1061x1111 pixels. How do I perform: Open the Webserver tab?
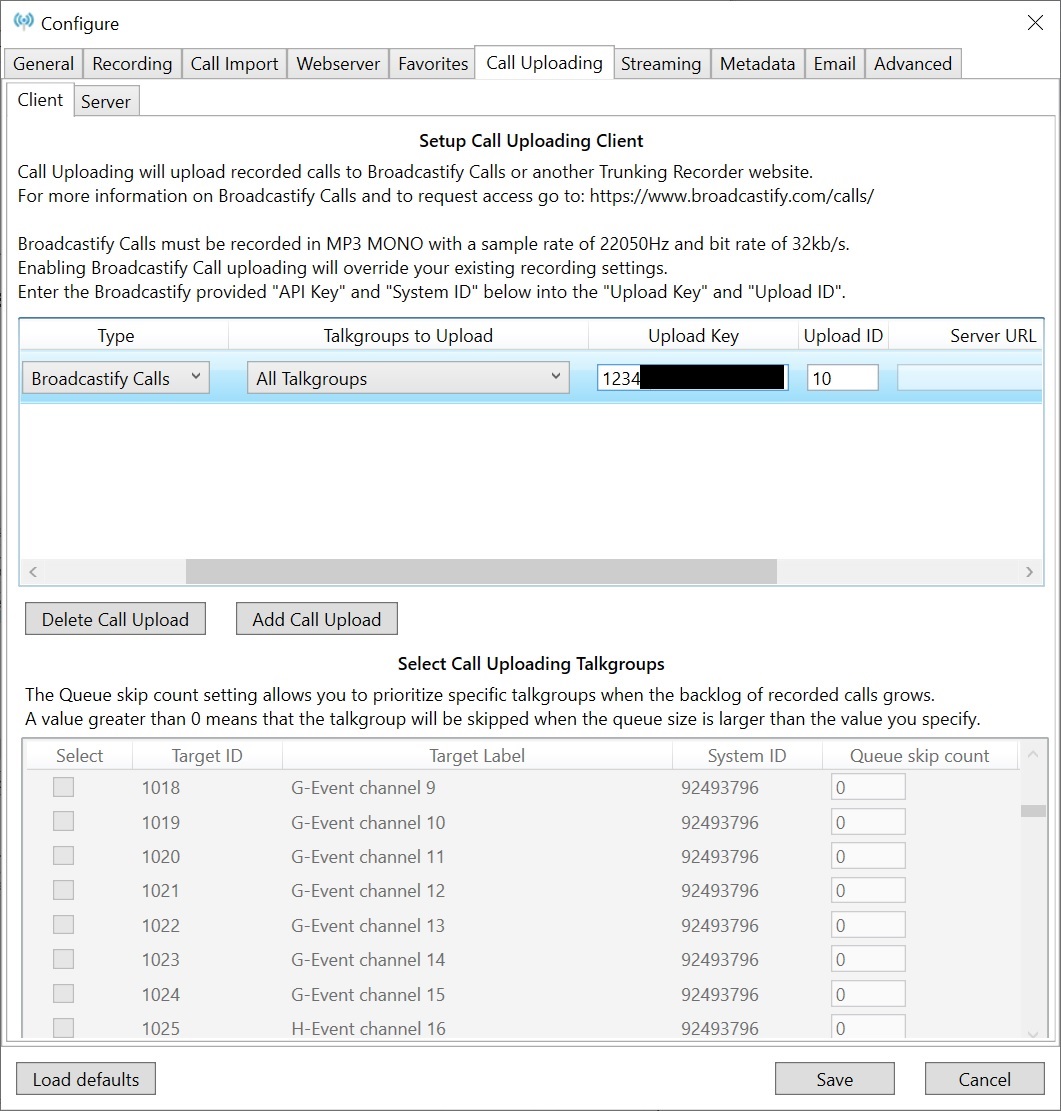tap(338, 64)
